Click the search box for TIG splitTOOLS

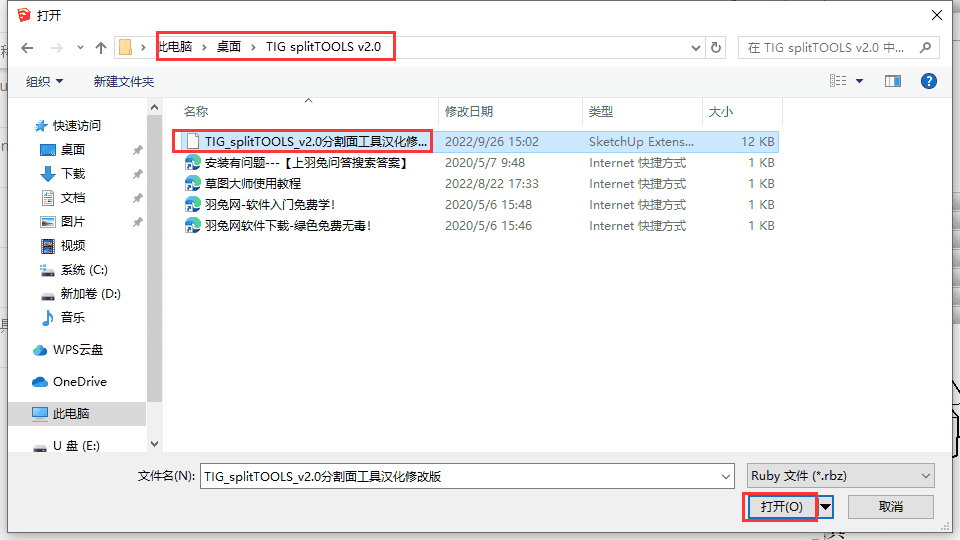pyautogui.click(x=828, y=48)
